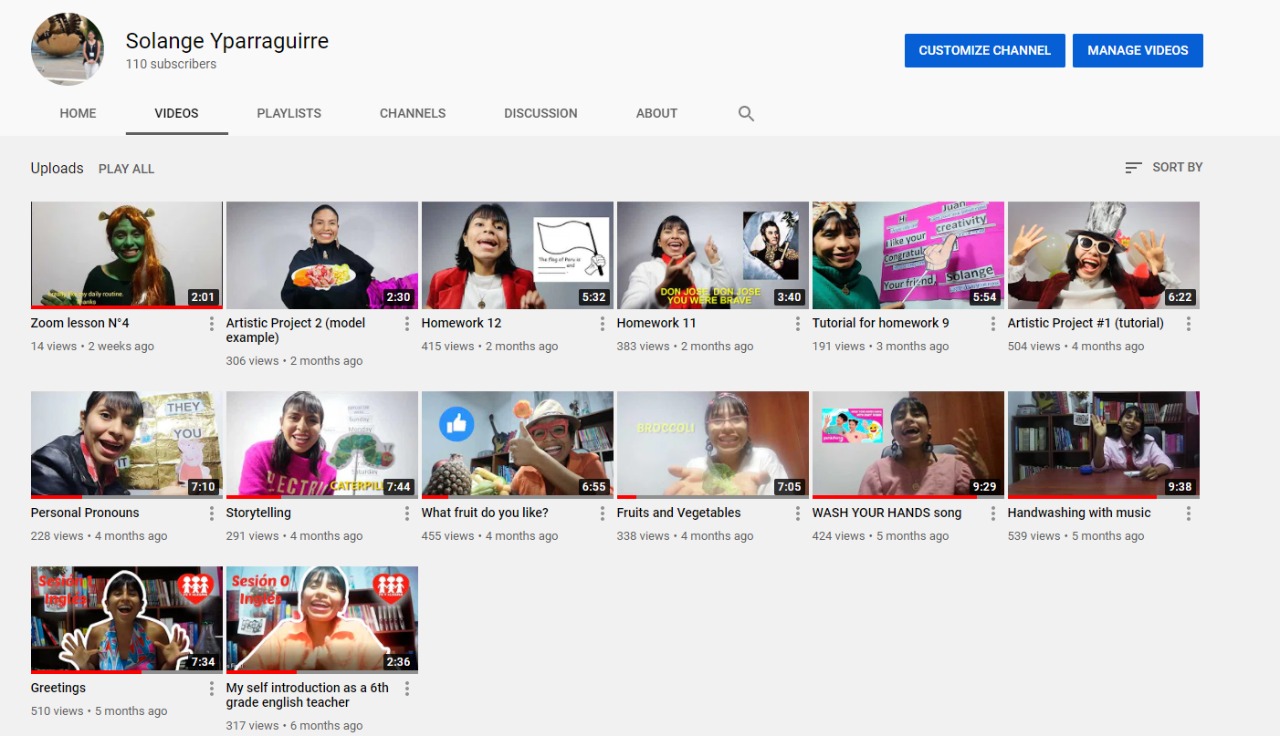Open options for Tutorial for homework 9
Image resolution: width=1280 pixels, height=736 pixels.
pyautogui.click(x=993, y=324)
